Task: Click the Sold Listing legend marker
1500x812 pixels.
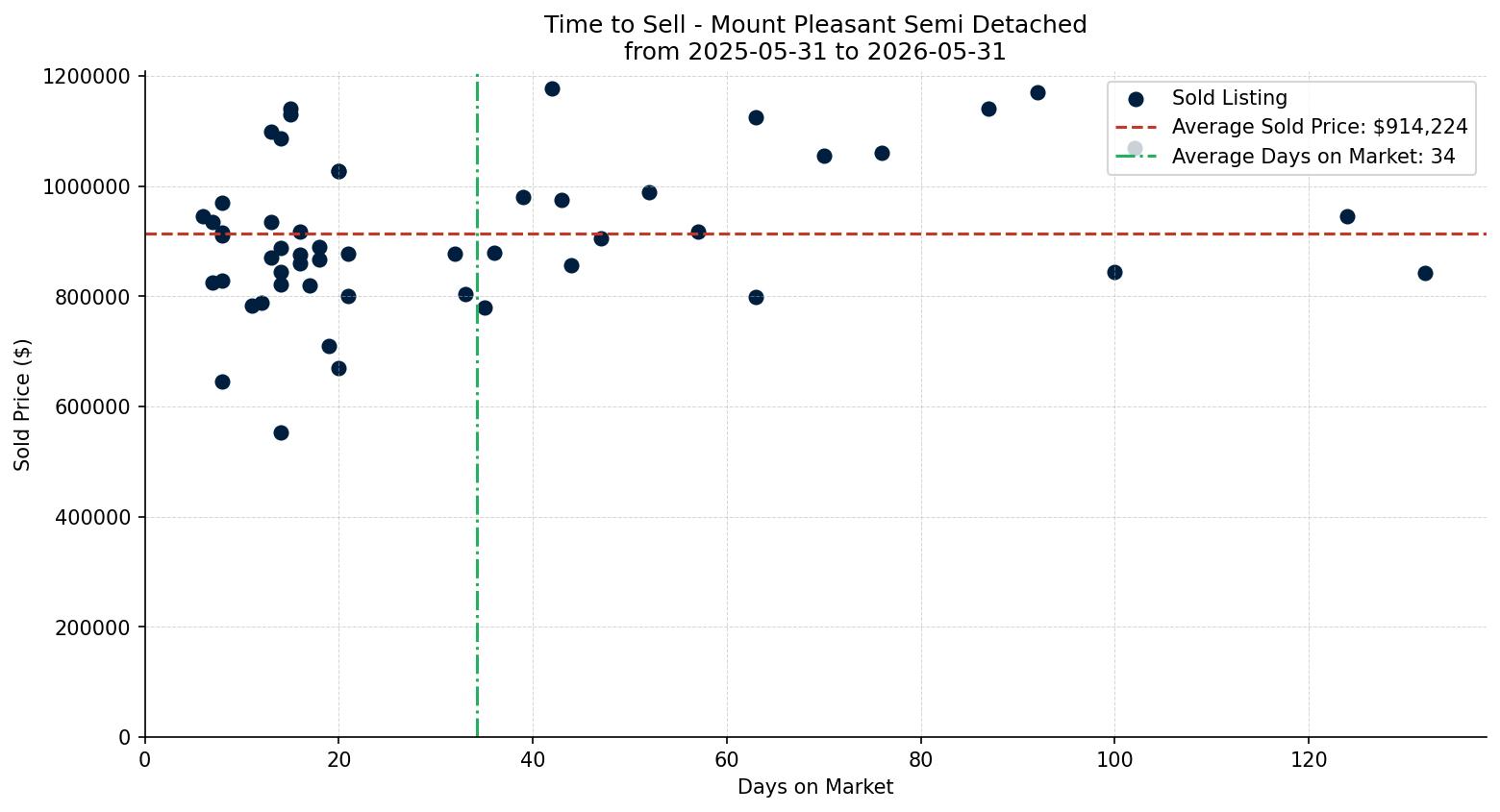Action: [x=1136, y=99]
